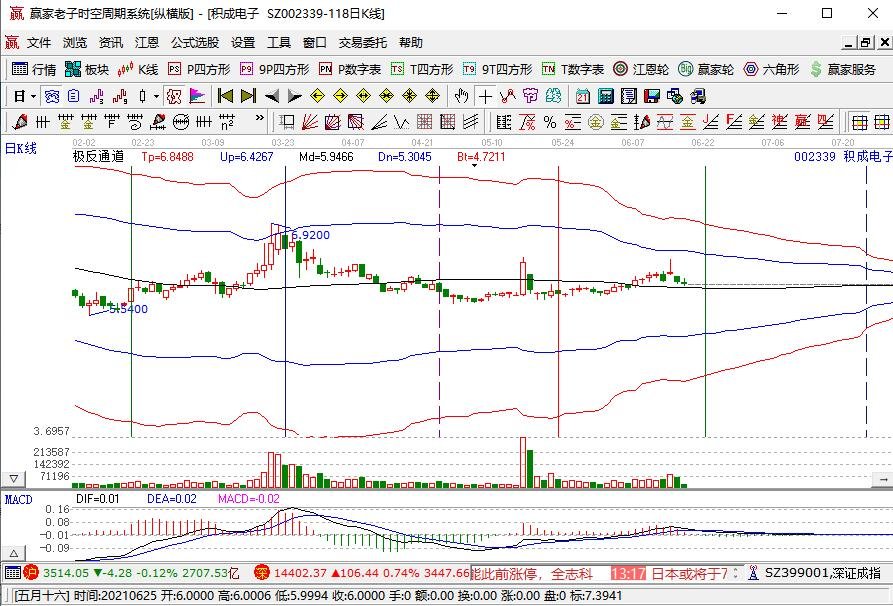Open the notepad memo icon
This screenshot has width=893, height=606.
[x=629, y=96]
